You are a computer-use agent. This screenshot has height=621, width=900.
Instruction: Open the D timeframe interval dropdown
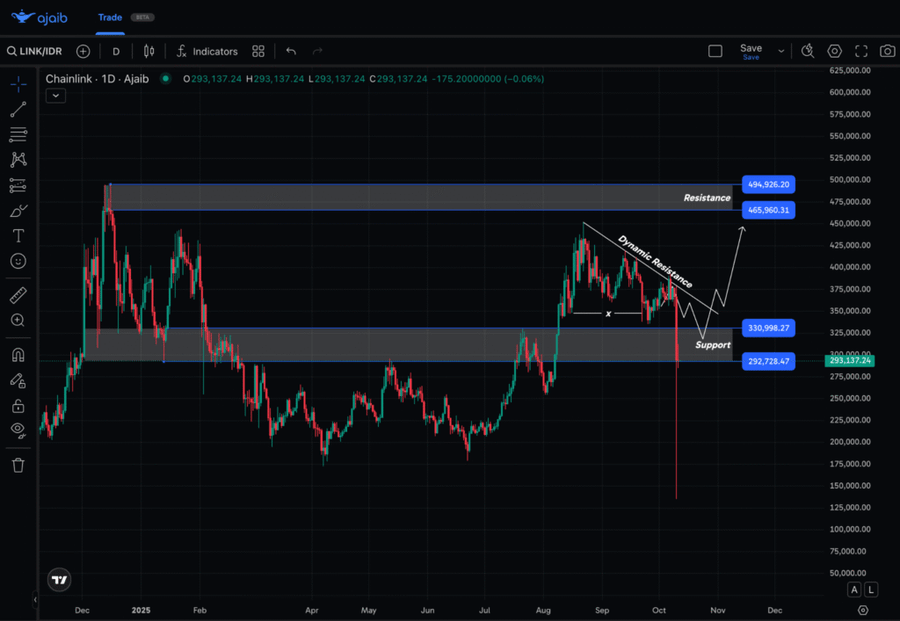[116, 51]
